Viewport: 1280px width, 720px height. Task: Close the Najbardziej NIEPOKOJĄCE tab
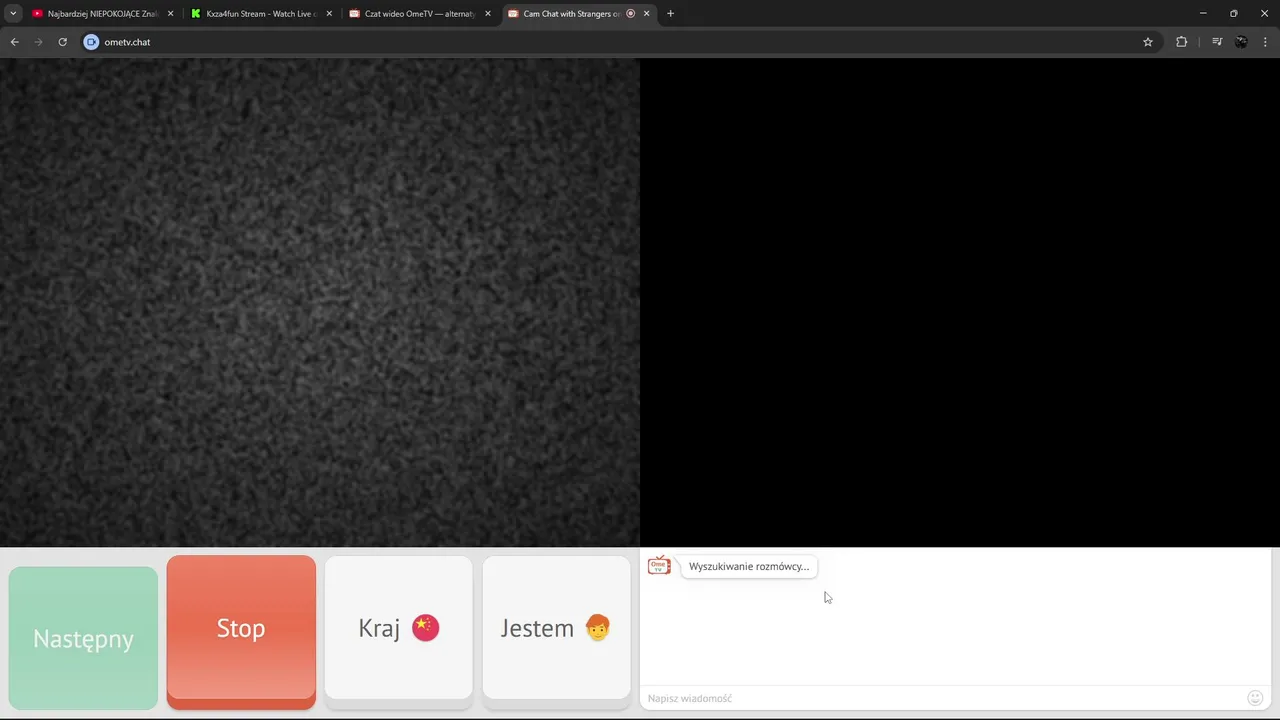coord(170,14)
